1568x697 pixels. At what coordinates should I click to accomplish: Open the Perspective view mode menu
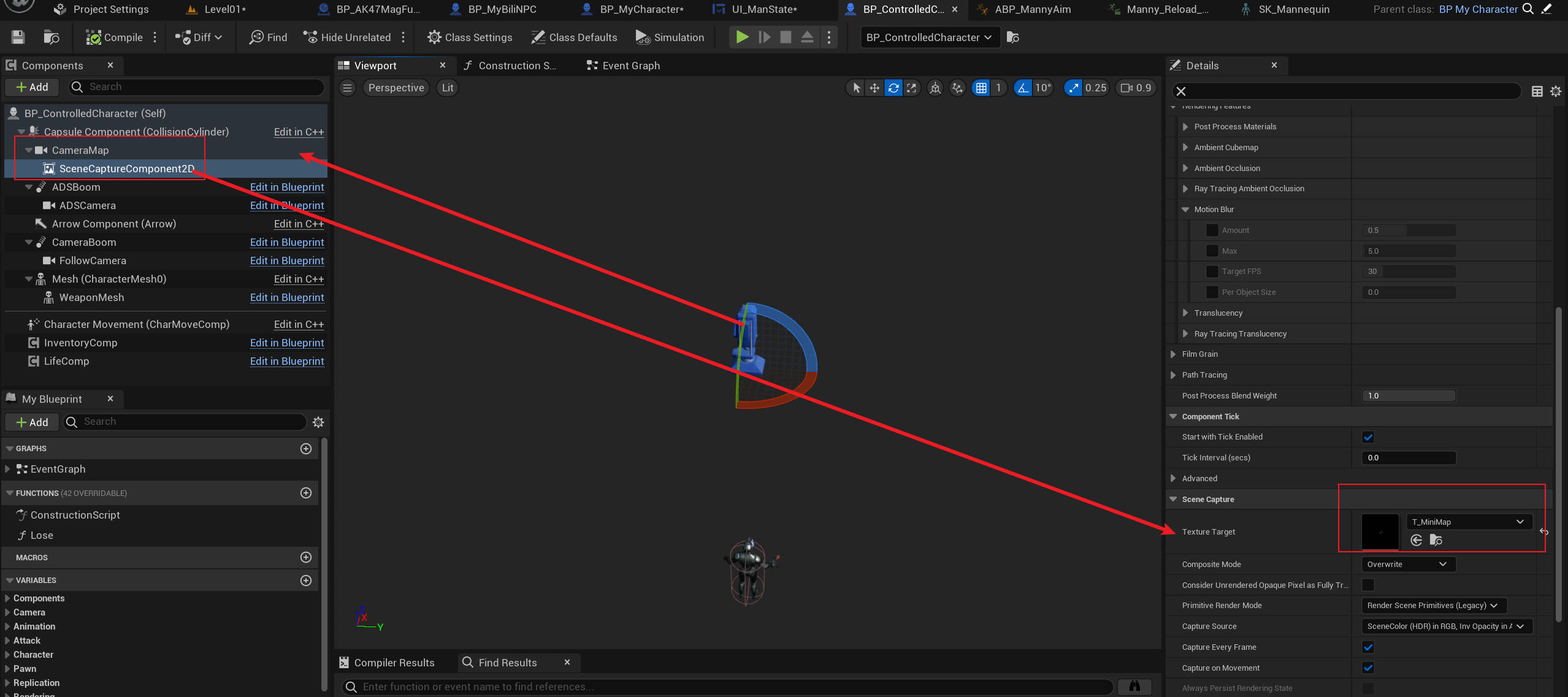396,88
